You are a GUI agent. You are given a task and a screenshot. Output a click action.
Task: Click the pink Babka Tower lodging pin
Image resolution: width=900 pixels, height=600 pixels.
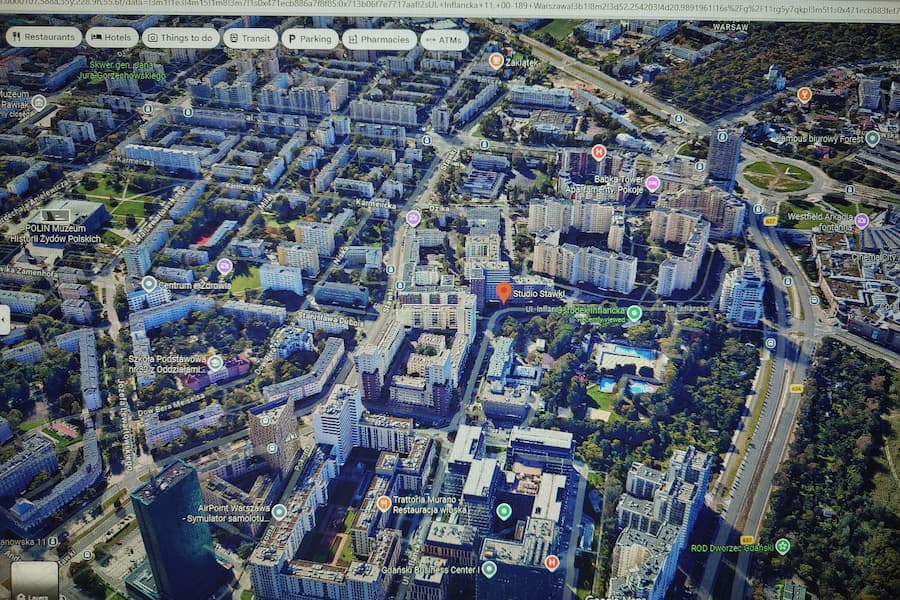[652, 184]
